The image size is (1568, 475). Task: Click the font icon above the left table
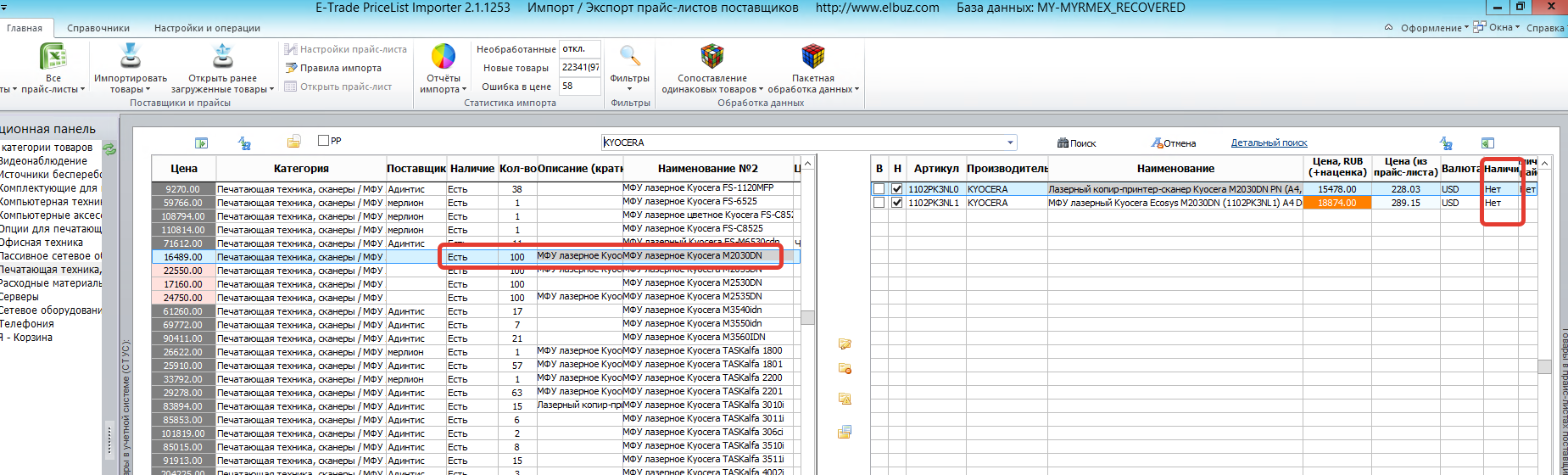244,143
